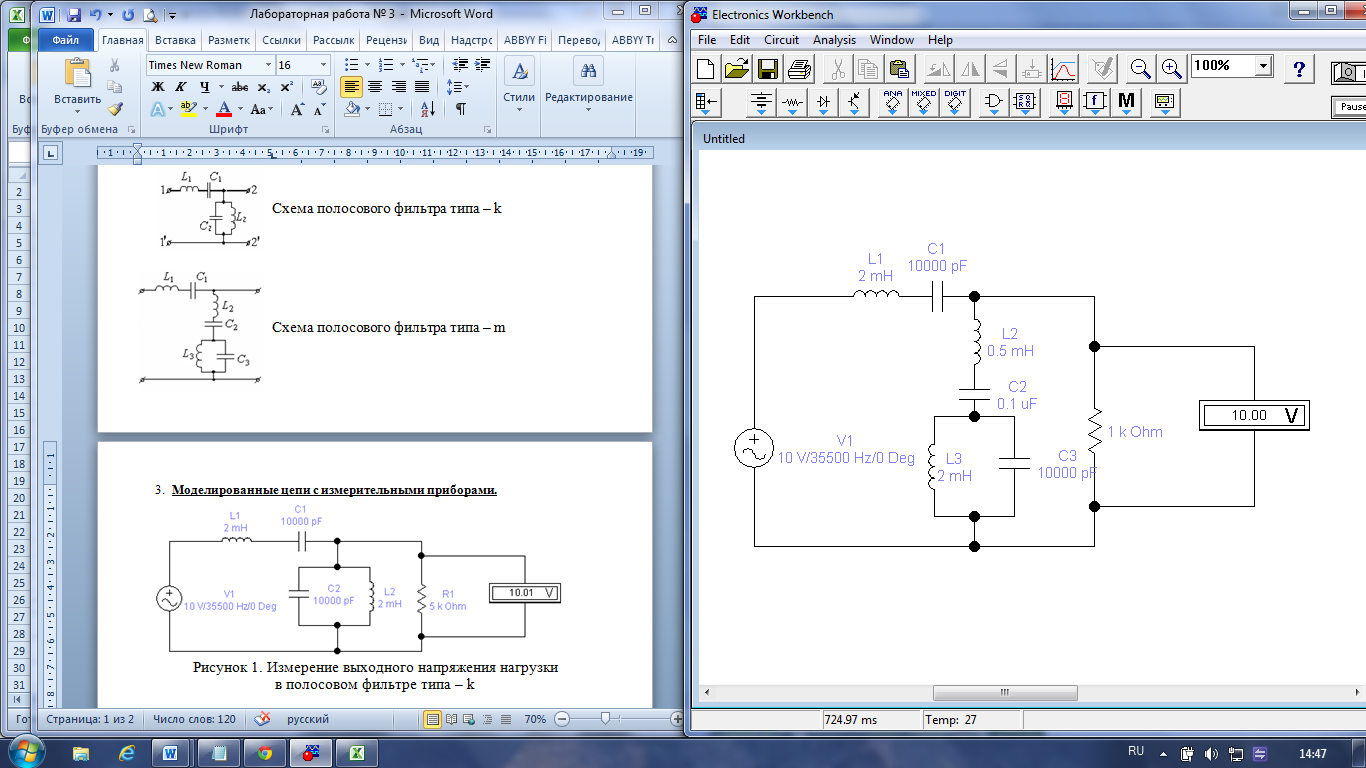Open the Analog ICs parts bin
The height and width of the screenshot is (768, 1366).
pos(894,102)
